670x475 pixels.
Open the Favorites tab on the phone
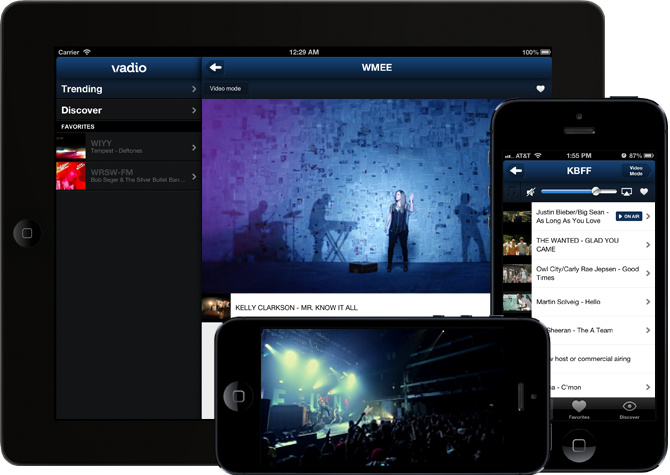pos(579,409)
